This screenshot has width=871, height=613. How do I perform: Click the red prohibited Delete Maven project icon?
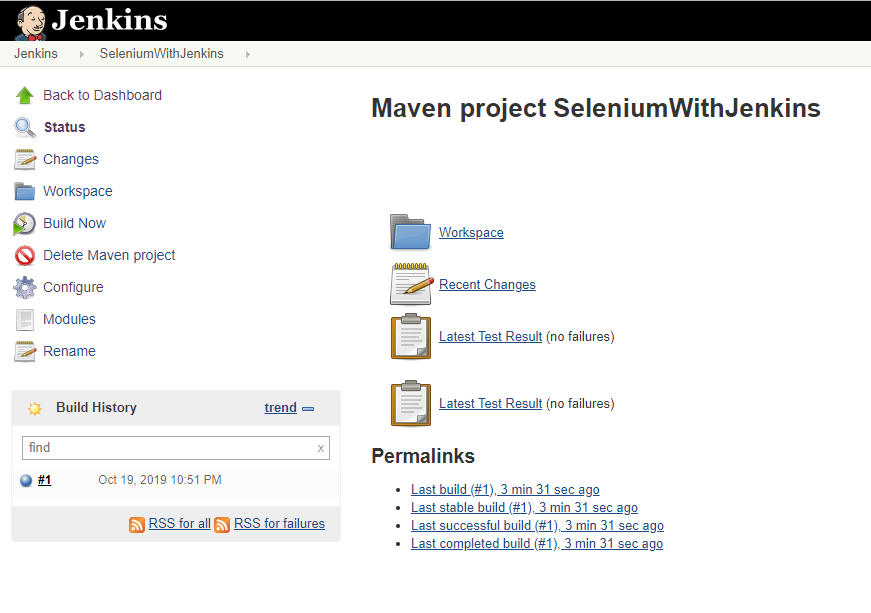tap(24, 255)
